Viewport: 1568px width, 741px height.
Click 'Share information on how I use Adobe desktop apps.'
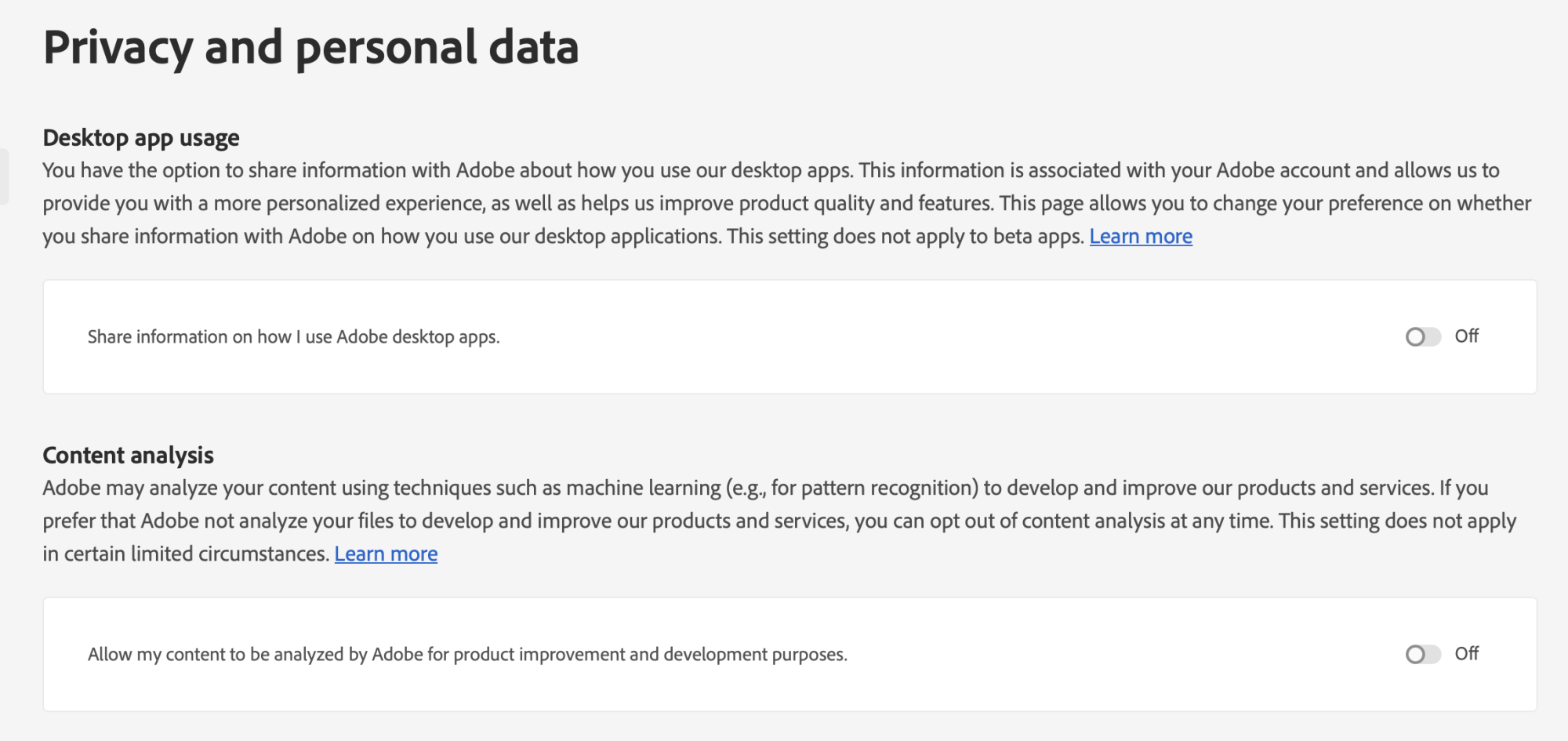pyautogui.click(x=294, y=337)
